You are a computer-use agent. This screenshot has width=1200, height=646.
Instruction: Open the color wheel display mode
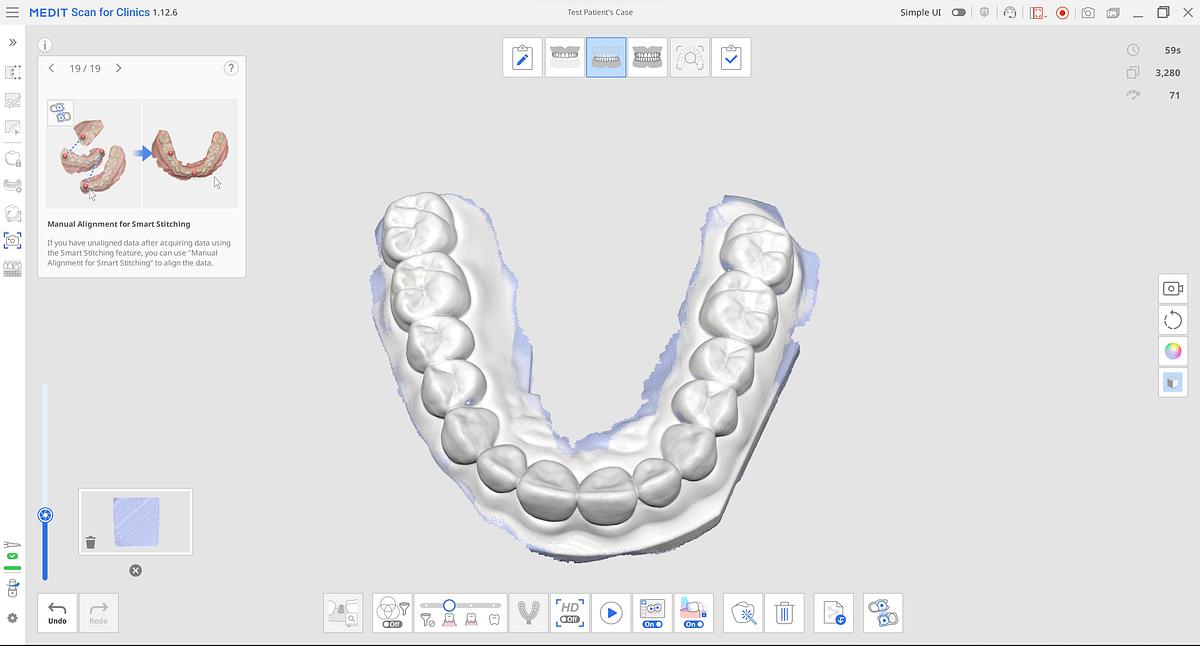(x=1173, y=351)
